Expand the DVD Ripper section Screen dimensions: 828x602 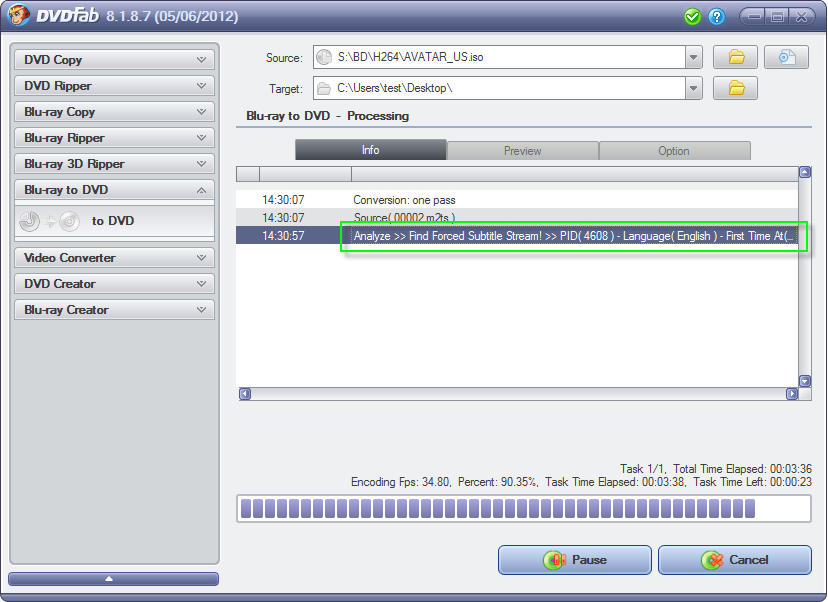(x=114, y=86)
